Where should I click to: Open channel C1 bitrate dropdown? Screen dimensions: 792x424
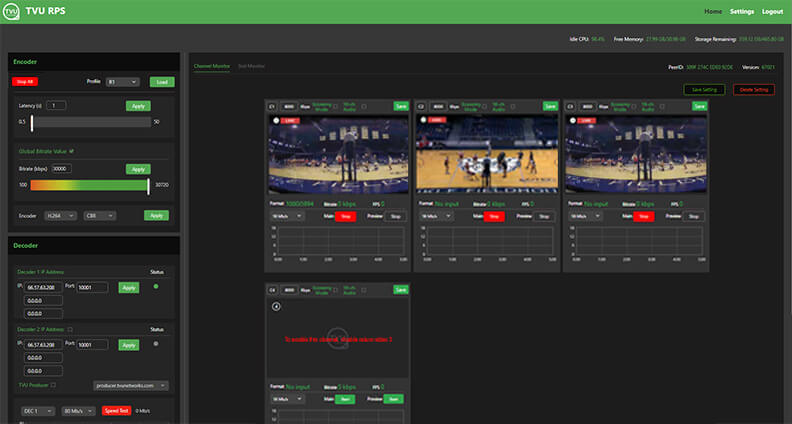287,216
